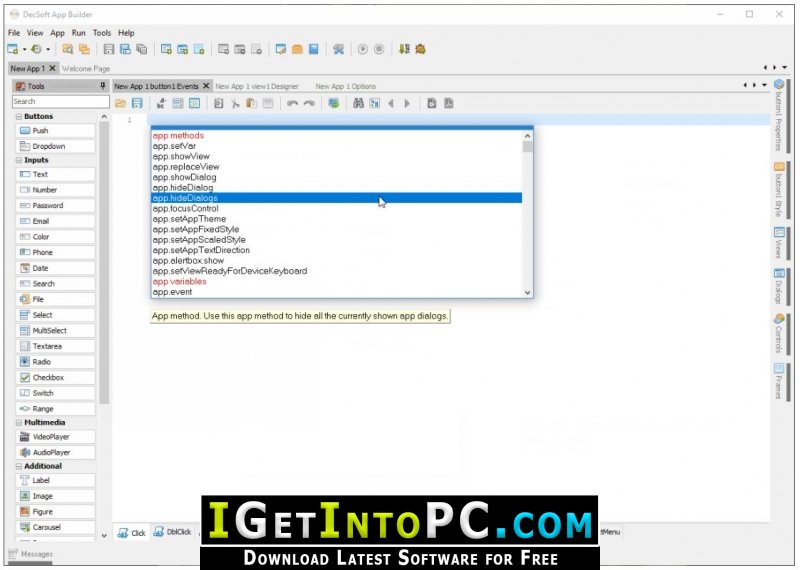Click the save all stacked-floppies icon

click(x=141, y=49)
